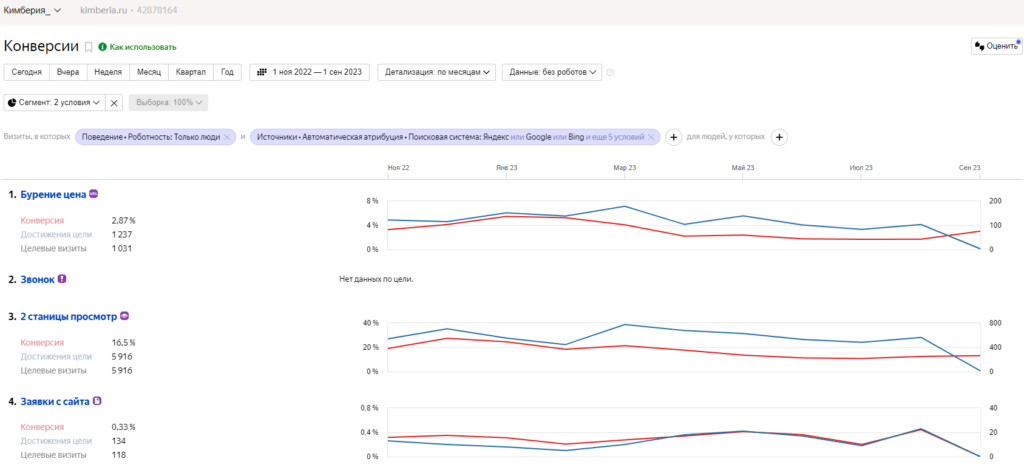
Task: Open the Кимберия_ counter dropdown
Action: 33,10
